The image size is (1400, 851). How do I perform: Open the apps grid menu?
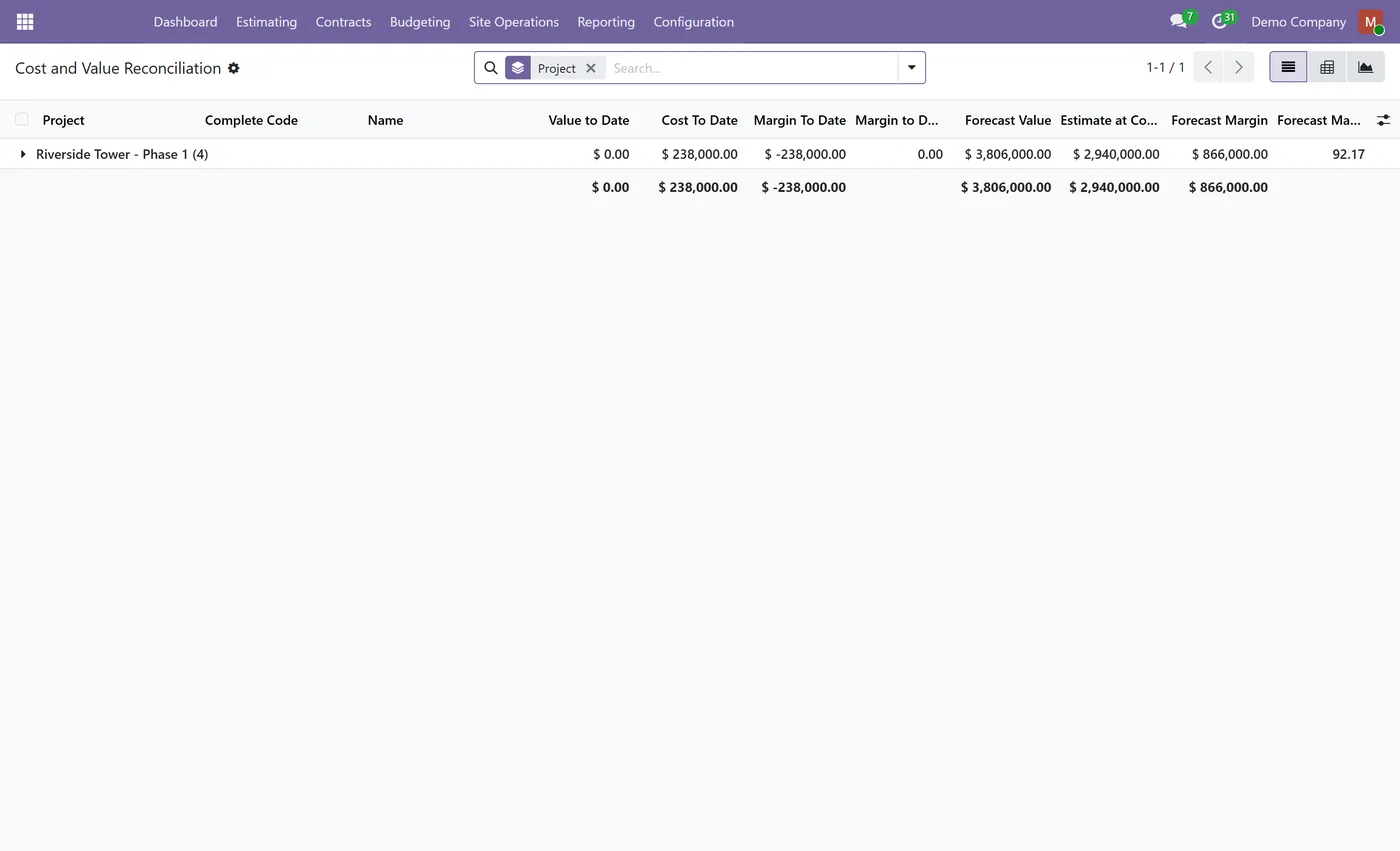[25, 21]
